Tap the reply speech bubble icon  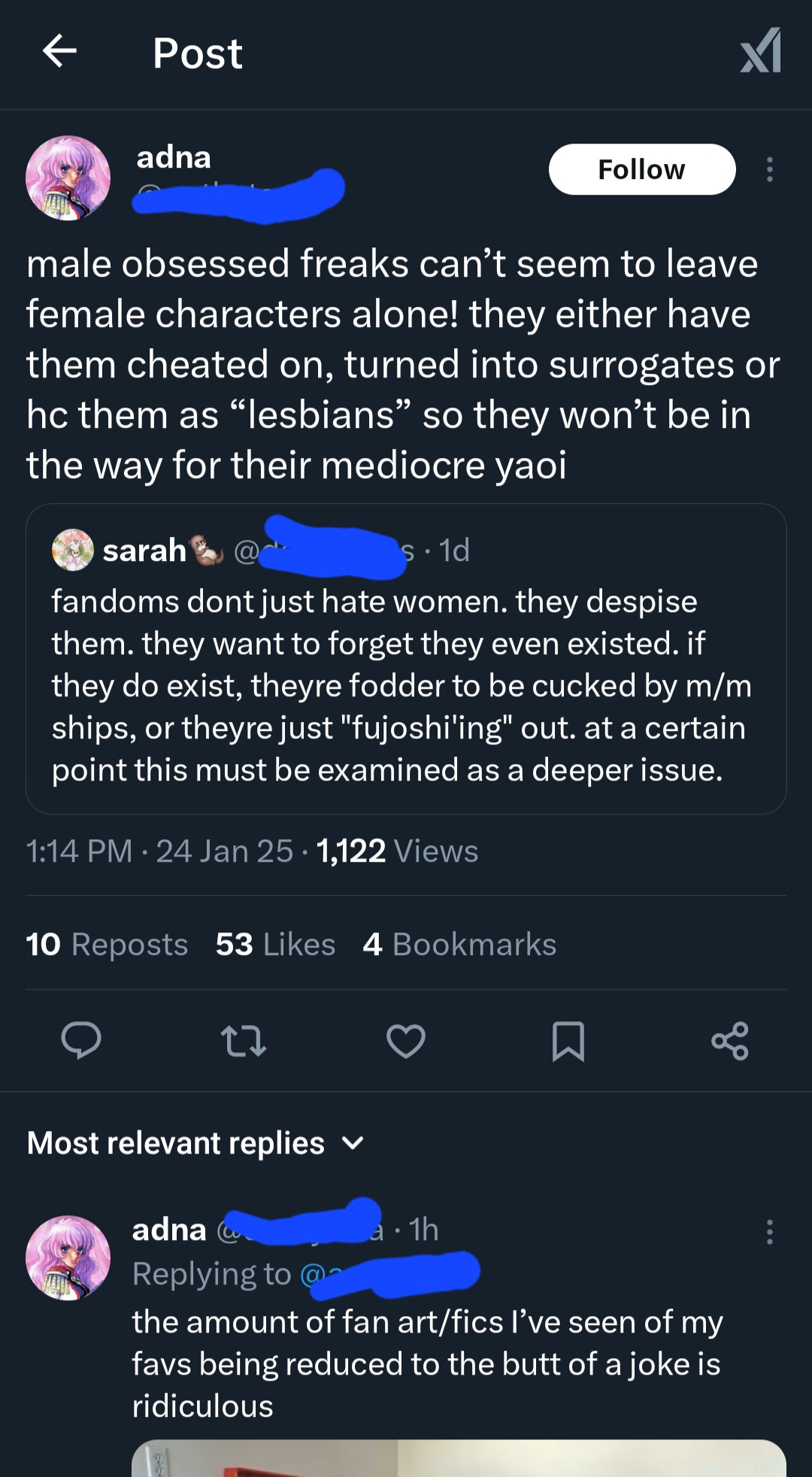coord(80,1041)
